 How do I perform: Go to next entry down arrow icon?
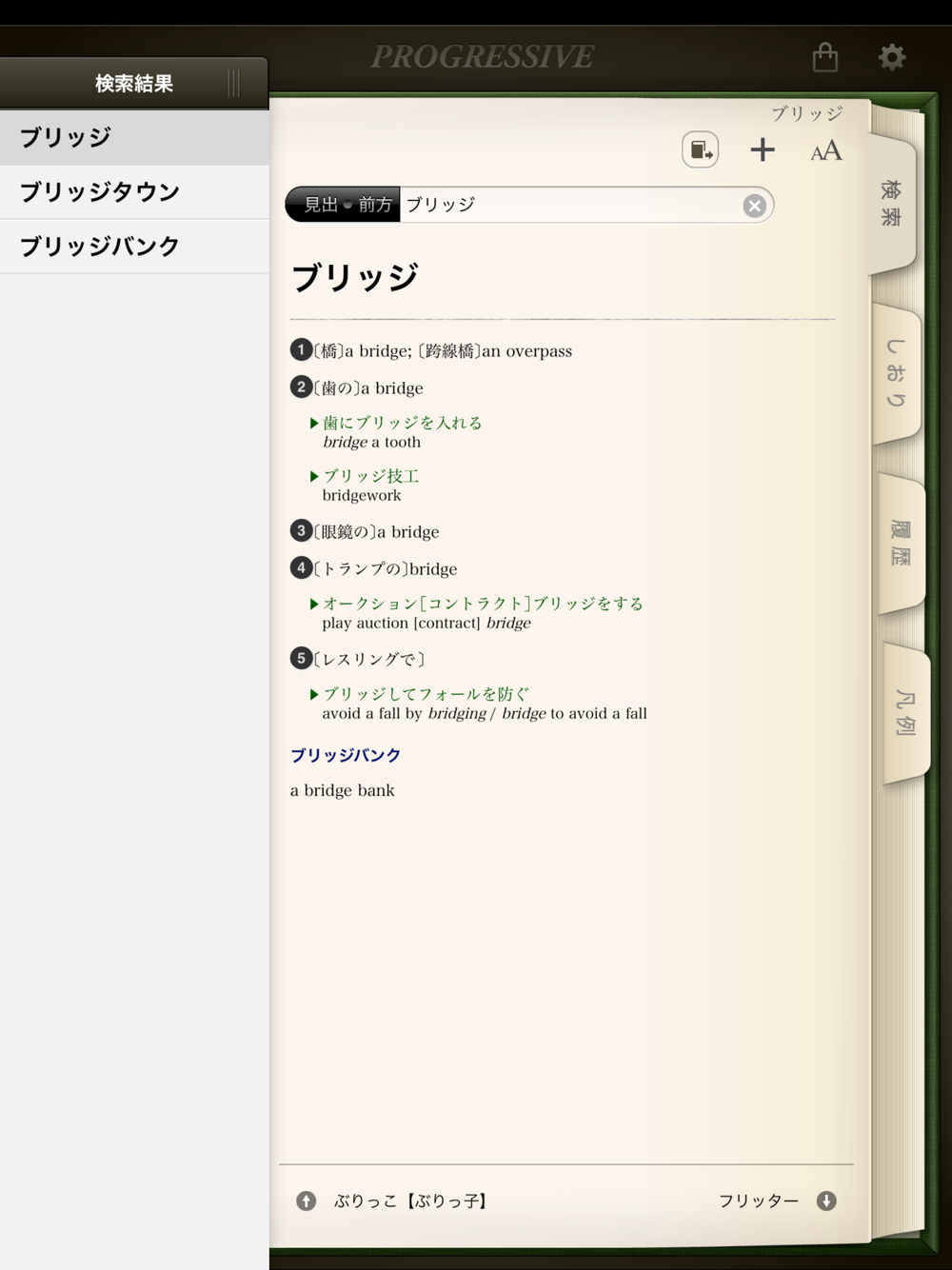826,1201
